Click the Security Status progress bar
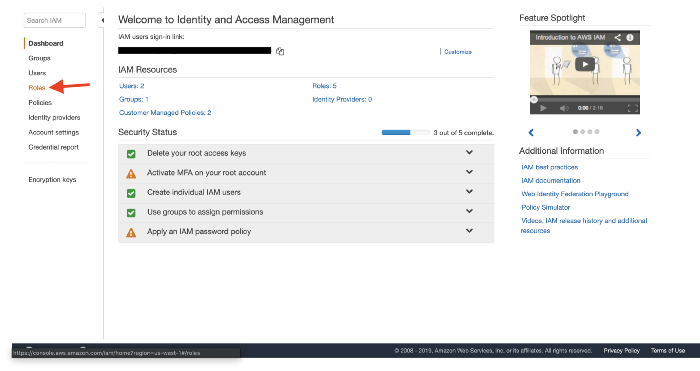This screenshot has width=700, height=371. tap(405, 133)
